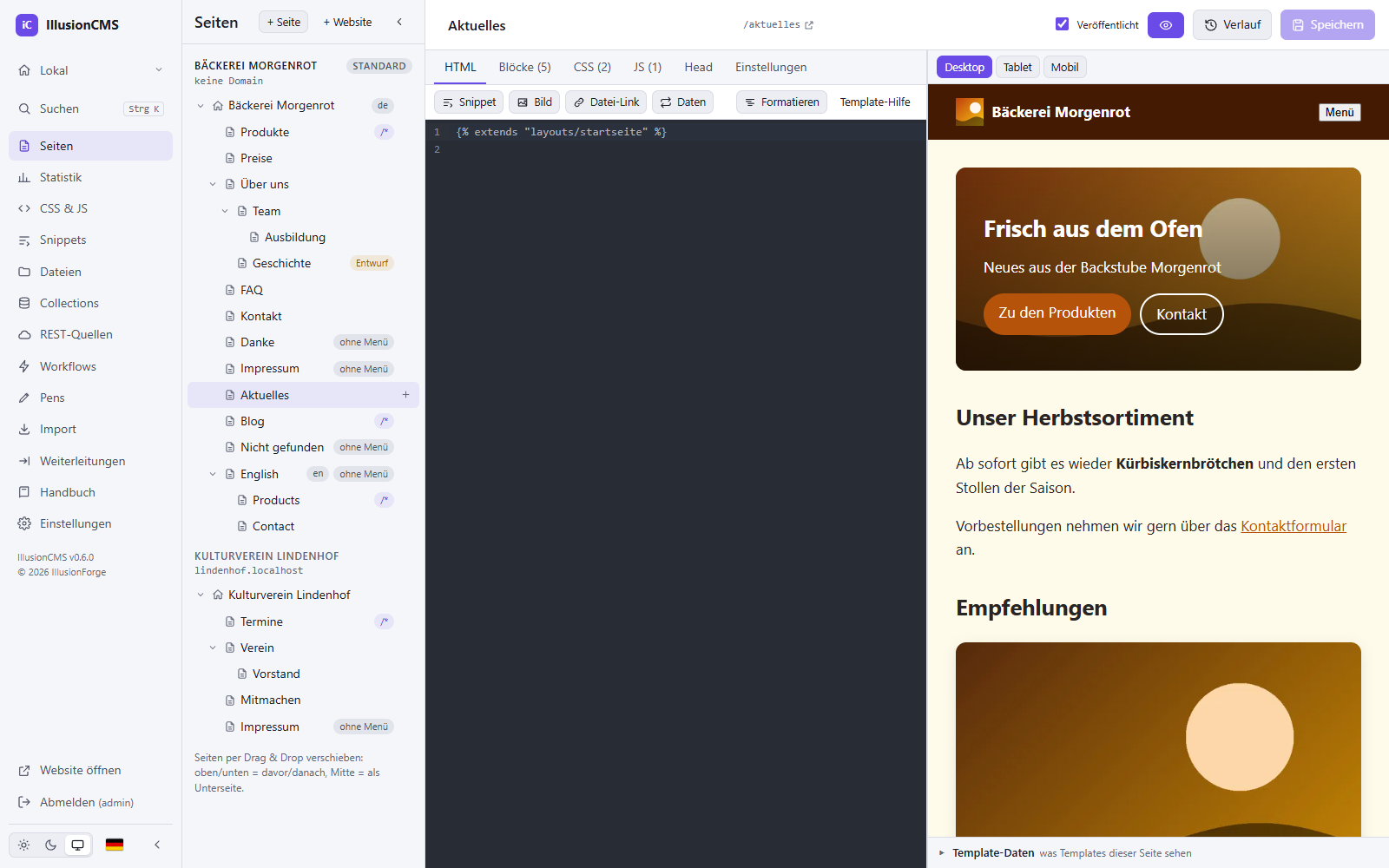
Task: Toggle the Veröffentlicht checkbox
Action: click(x=1062, y=24)
